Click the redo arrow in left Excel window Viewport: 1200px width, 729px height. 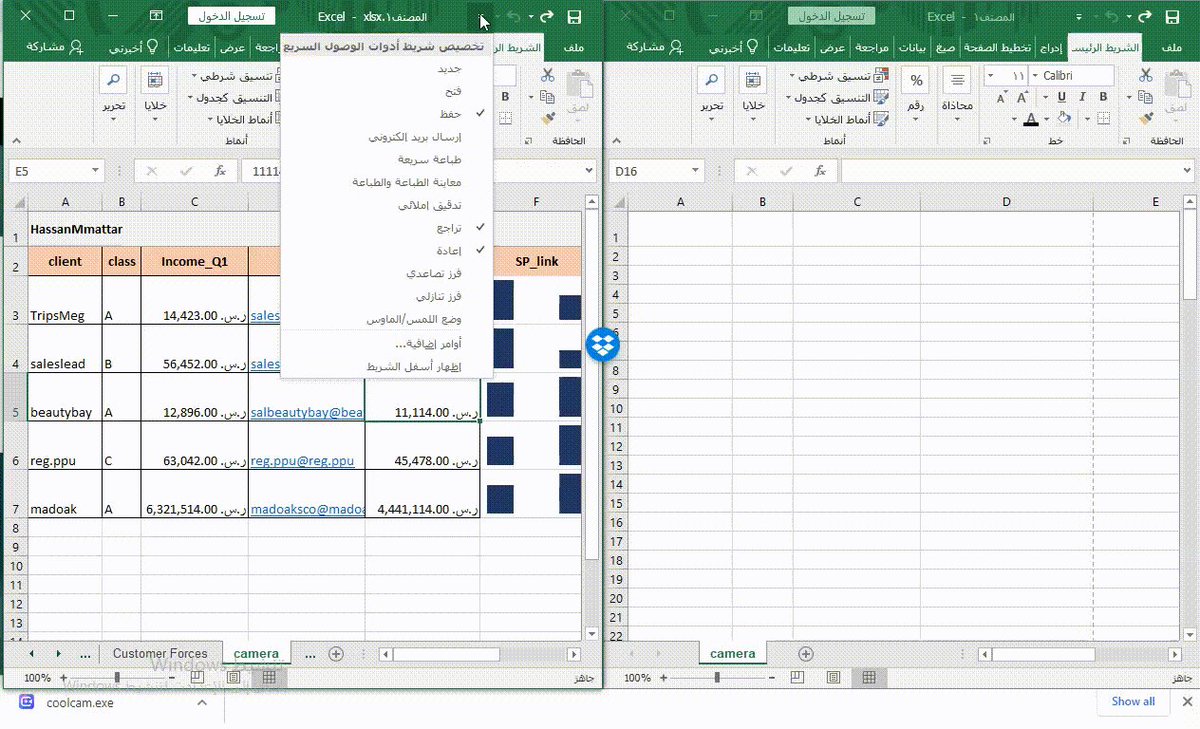click(x=546, y=17)
